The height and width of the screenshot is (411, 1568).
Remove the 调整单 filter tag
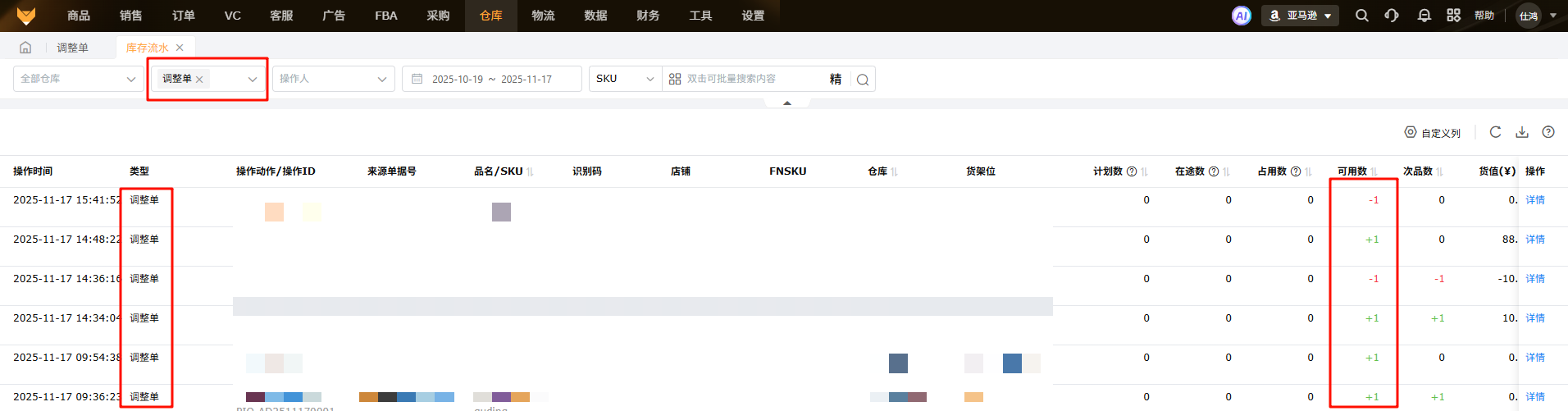click(x=199, y=80)
